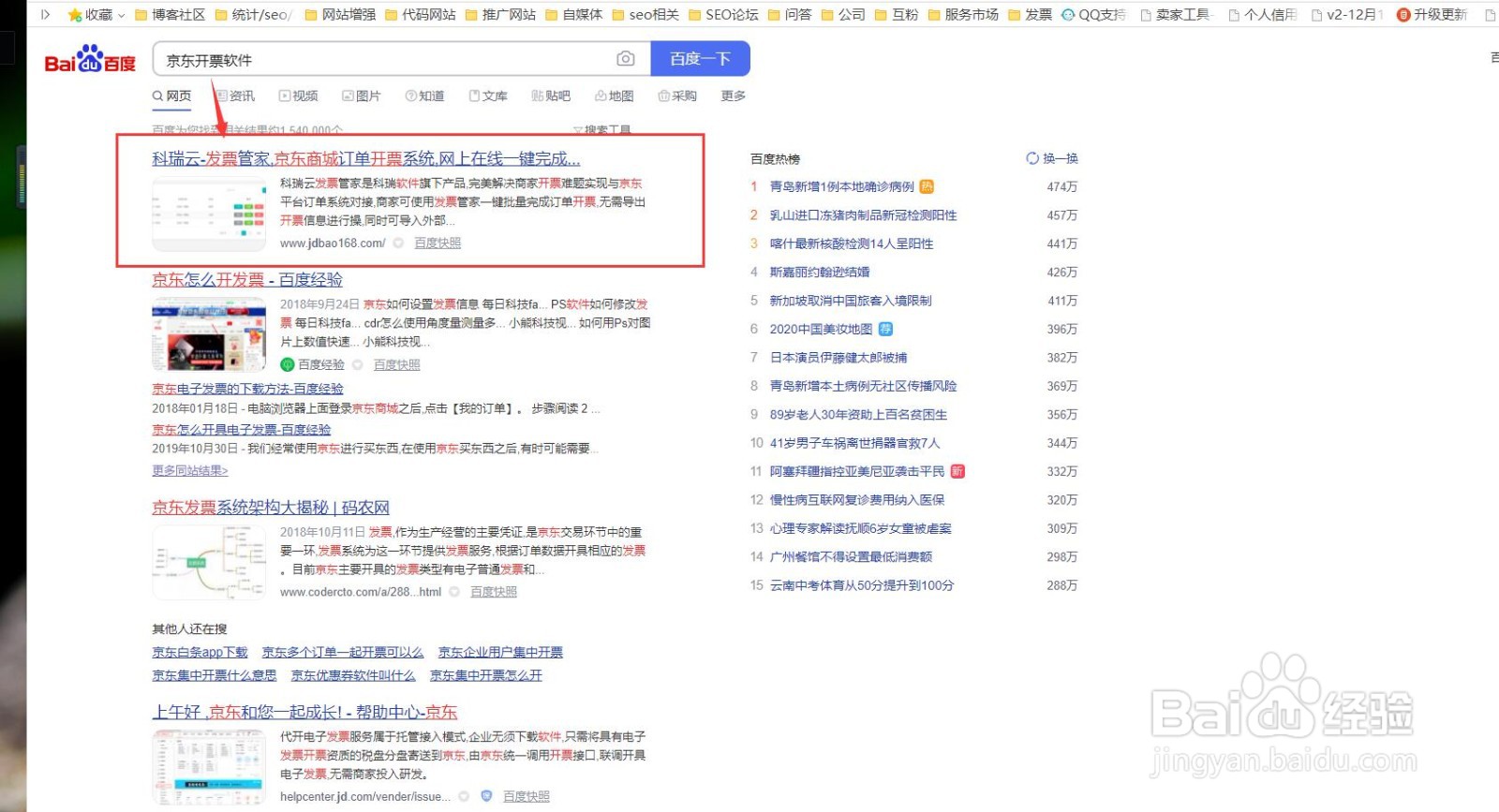The image size is (1499, 812).
Task: Open 百度快照 for www.jdbao168.com result
Action: (438, 243)
